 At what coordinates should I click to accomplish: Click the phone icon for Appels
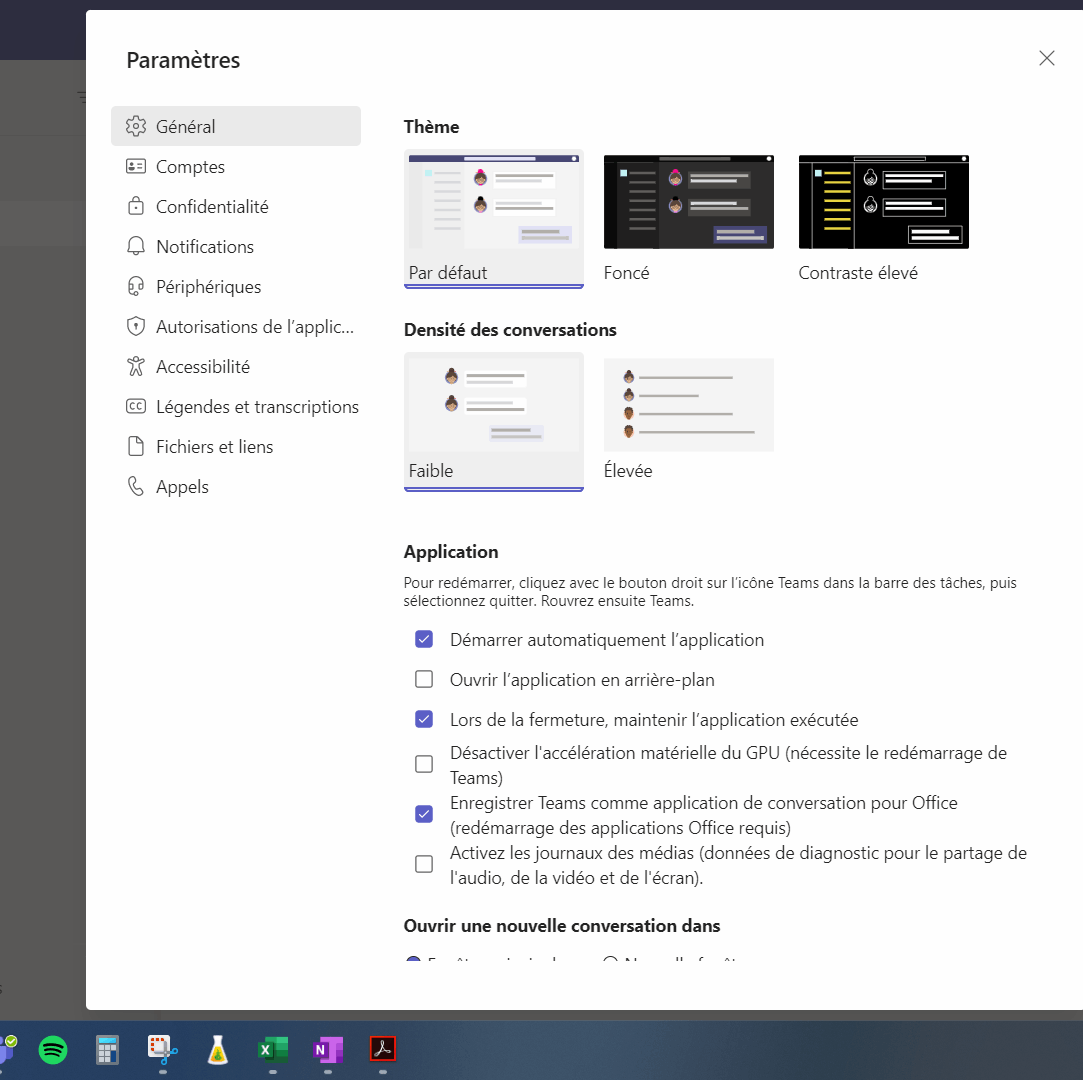point(136,486)
